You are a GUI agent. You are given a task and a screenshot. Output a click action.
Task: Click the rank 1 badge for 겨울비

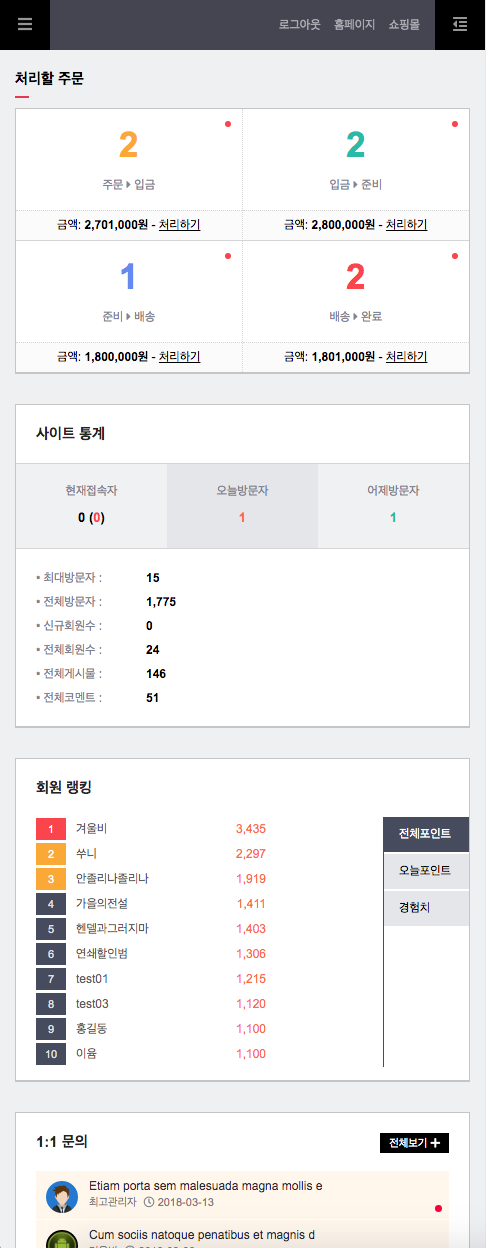[x=51, y=829]
